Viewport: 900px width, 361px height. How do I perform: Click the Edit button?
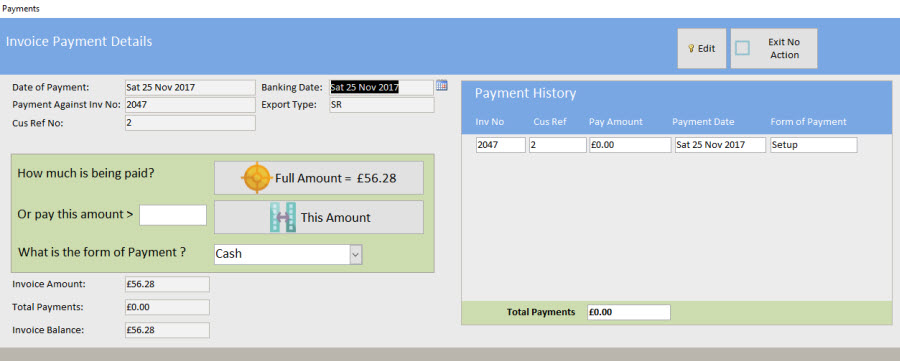pyautogui.click(x=701, y=49)
